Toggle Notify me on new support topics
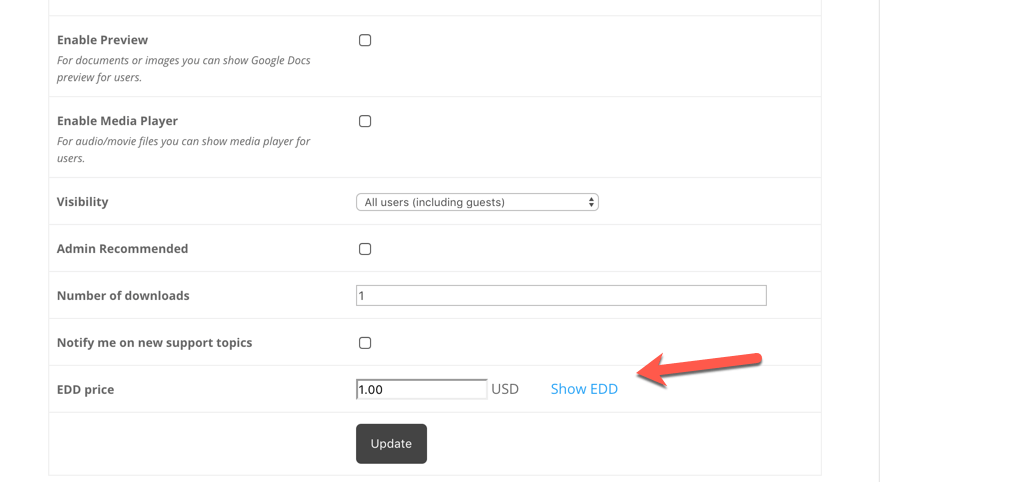 [x=365, y=343]
